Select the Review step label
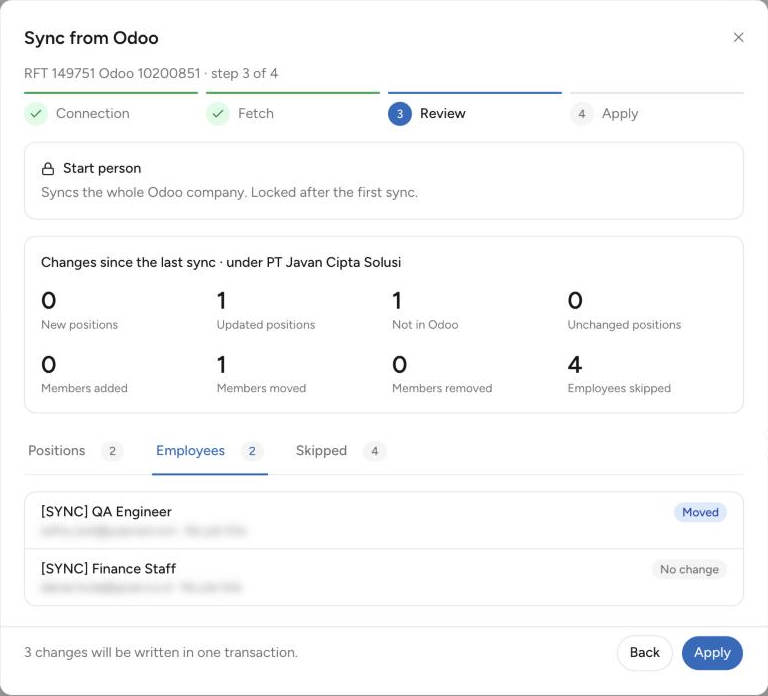The image size is (768, 696). (443, 113)
